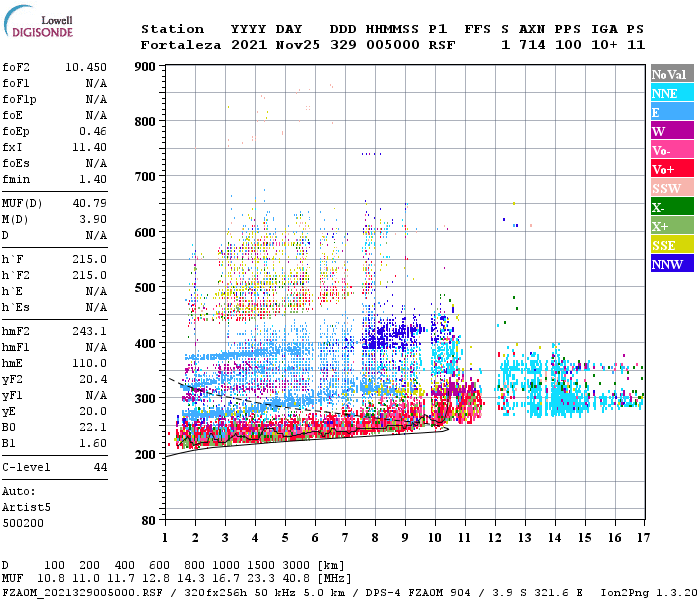This screenshot has height=600, width=700.
Task: Click the fmin value 1.40
Action: [93, 179]
